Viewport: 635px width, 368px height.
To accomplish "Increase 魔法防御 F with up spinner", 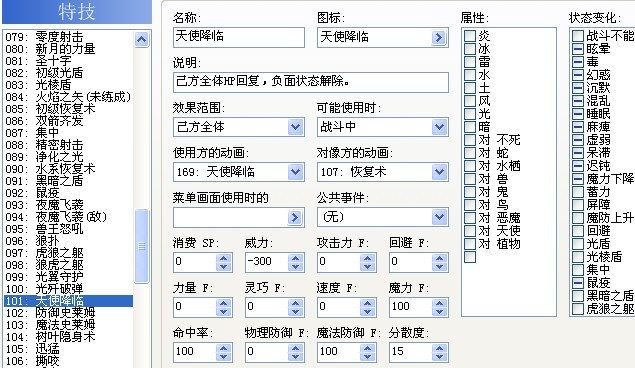I will pyautogui.click(x=367, y=348).
